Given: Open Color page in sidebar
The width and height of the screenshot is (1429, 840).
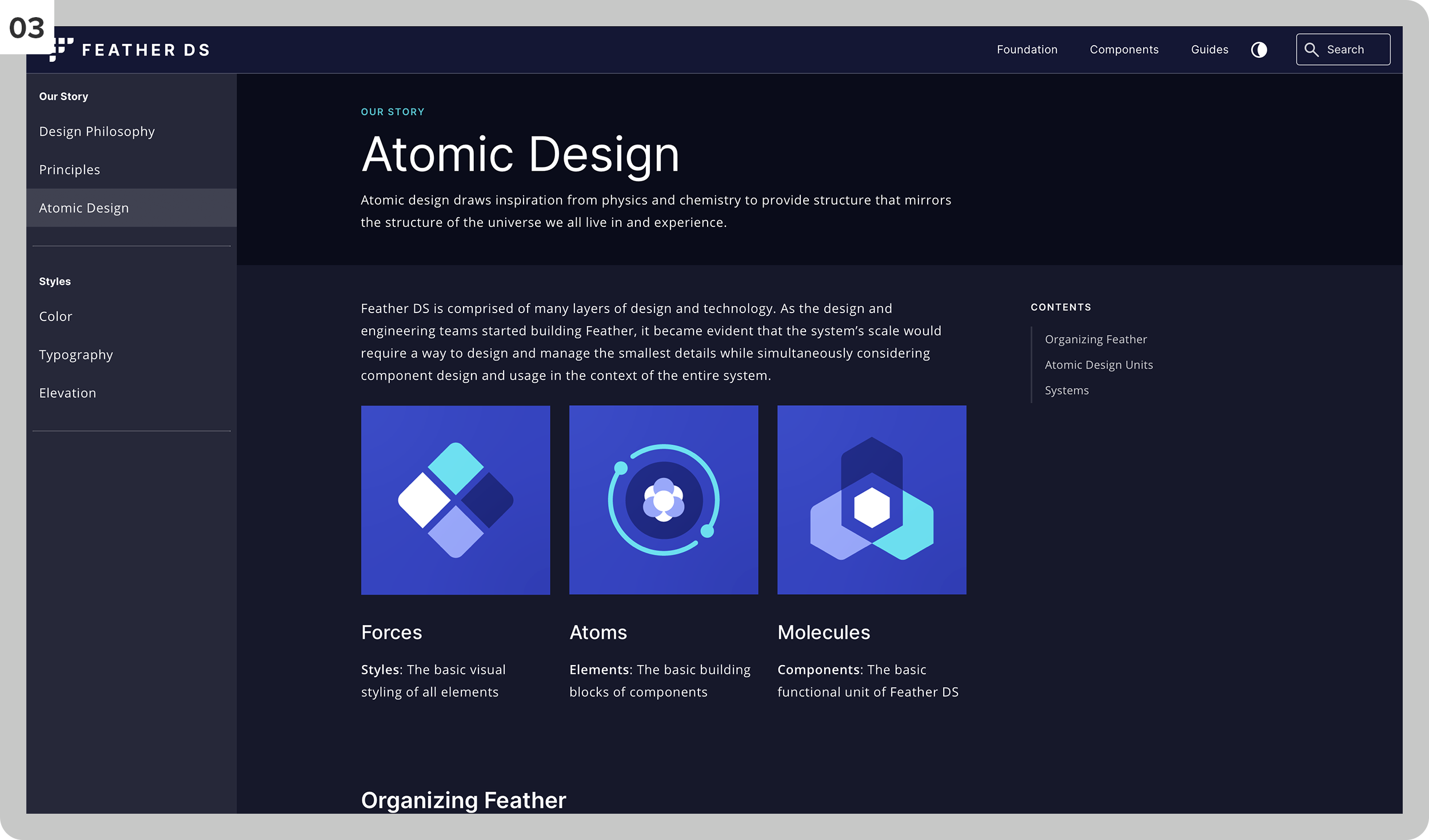Looking at the screenshot, I should (131, 317).
